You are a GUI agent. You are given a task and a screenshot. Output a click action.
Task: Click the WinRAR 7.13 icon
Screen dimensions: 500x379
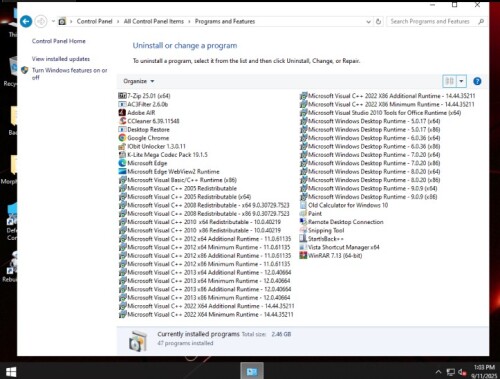(303, 256)
